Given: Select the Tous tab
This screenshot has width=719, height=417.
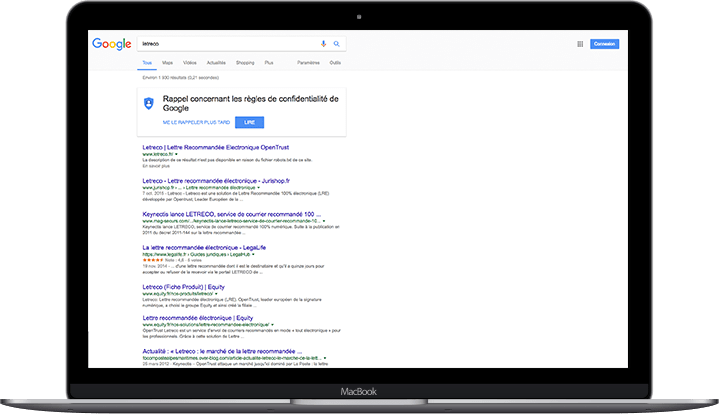Looking at the screenshot, I should click(x=147, y=63).
